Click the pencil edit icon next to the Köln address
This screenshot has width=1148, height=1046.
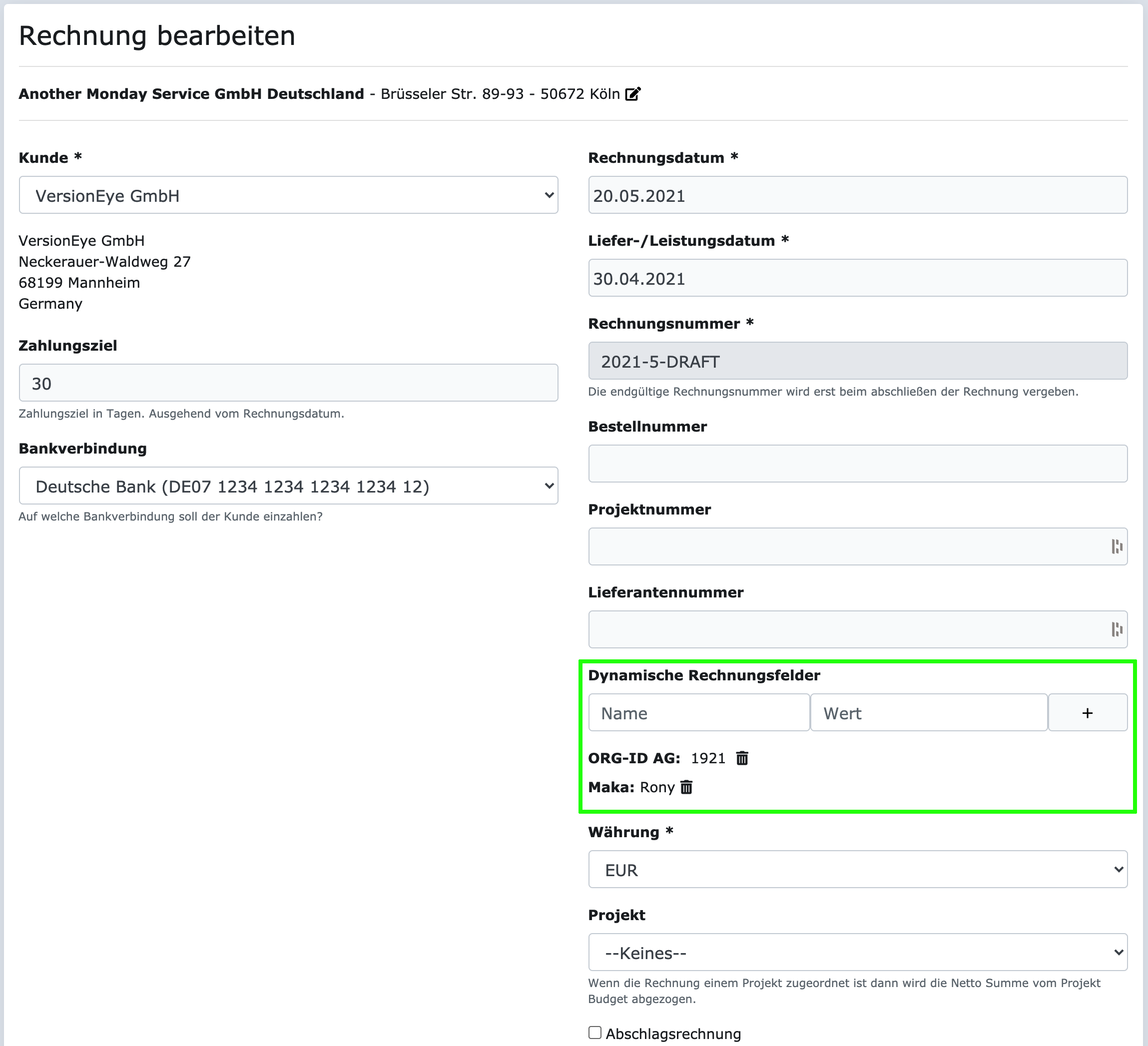coord(634,93)
